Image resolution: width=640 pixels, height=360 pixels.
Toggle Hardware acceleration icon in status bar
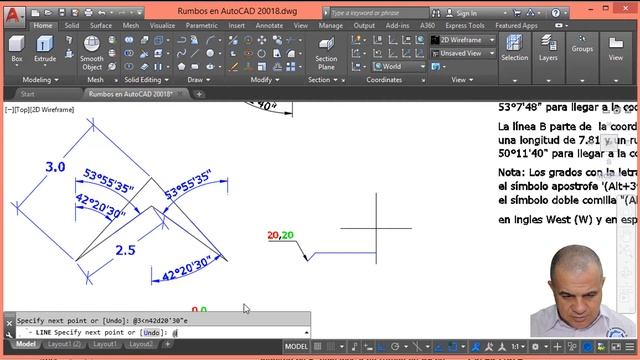pos(587,347)
